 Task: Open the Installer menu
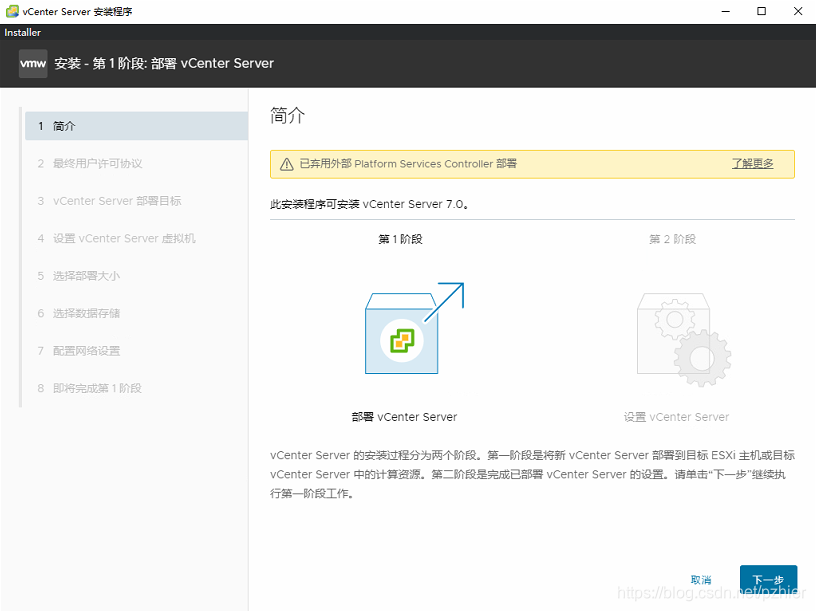[22, 32]
